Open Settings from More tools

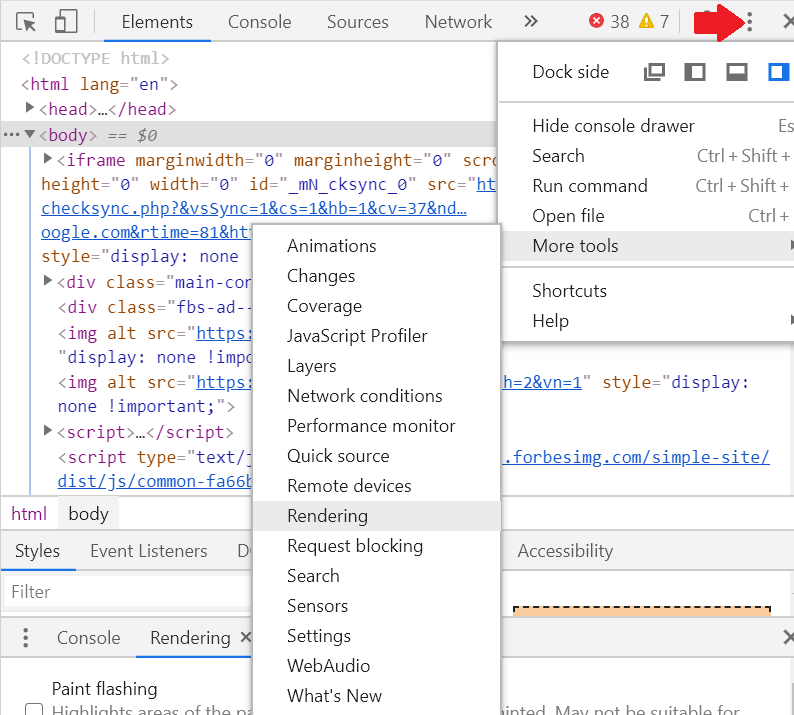(x=376, y=636)
